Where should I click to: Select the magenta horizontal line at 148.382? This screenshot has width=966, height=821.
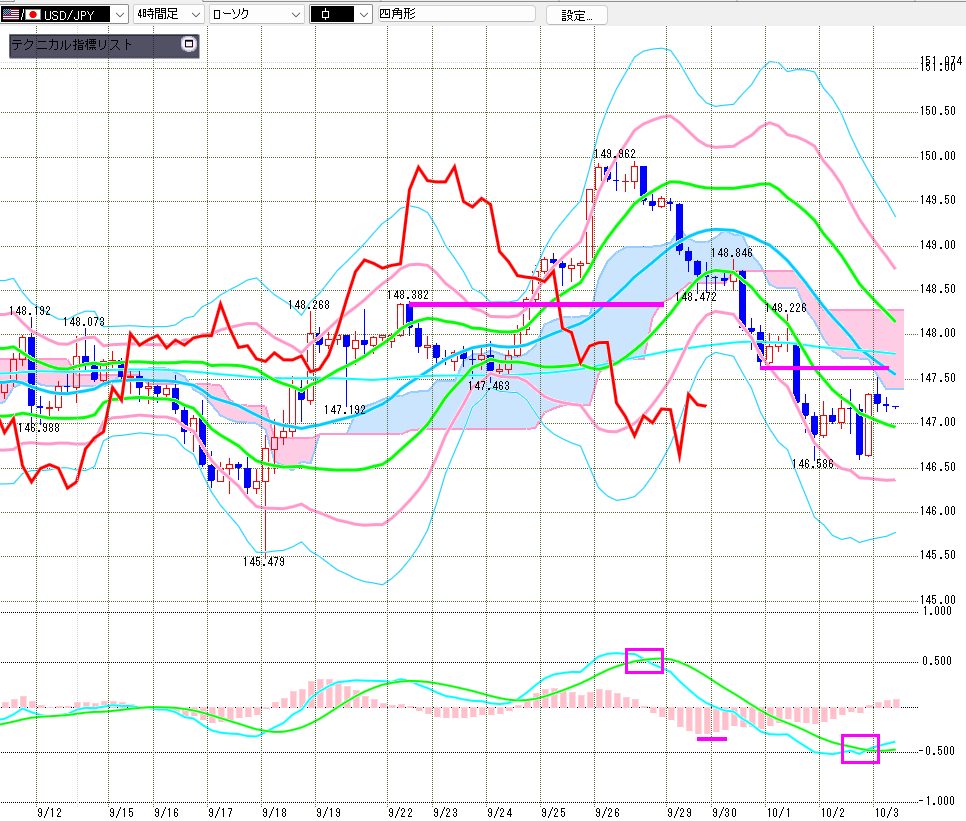click(x=535, y=303)
